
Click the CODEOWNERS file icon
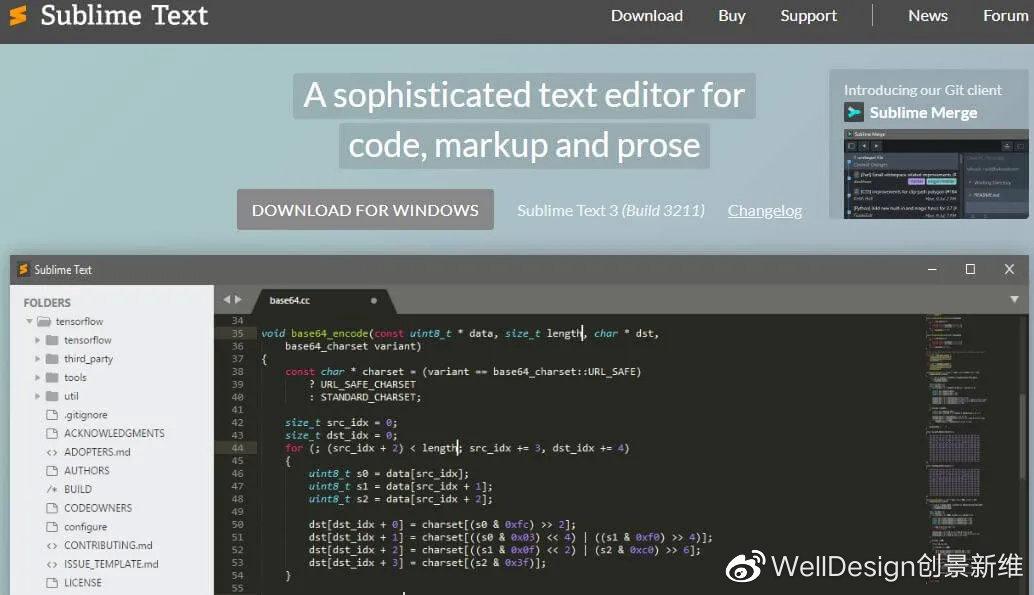point(52,508)
